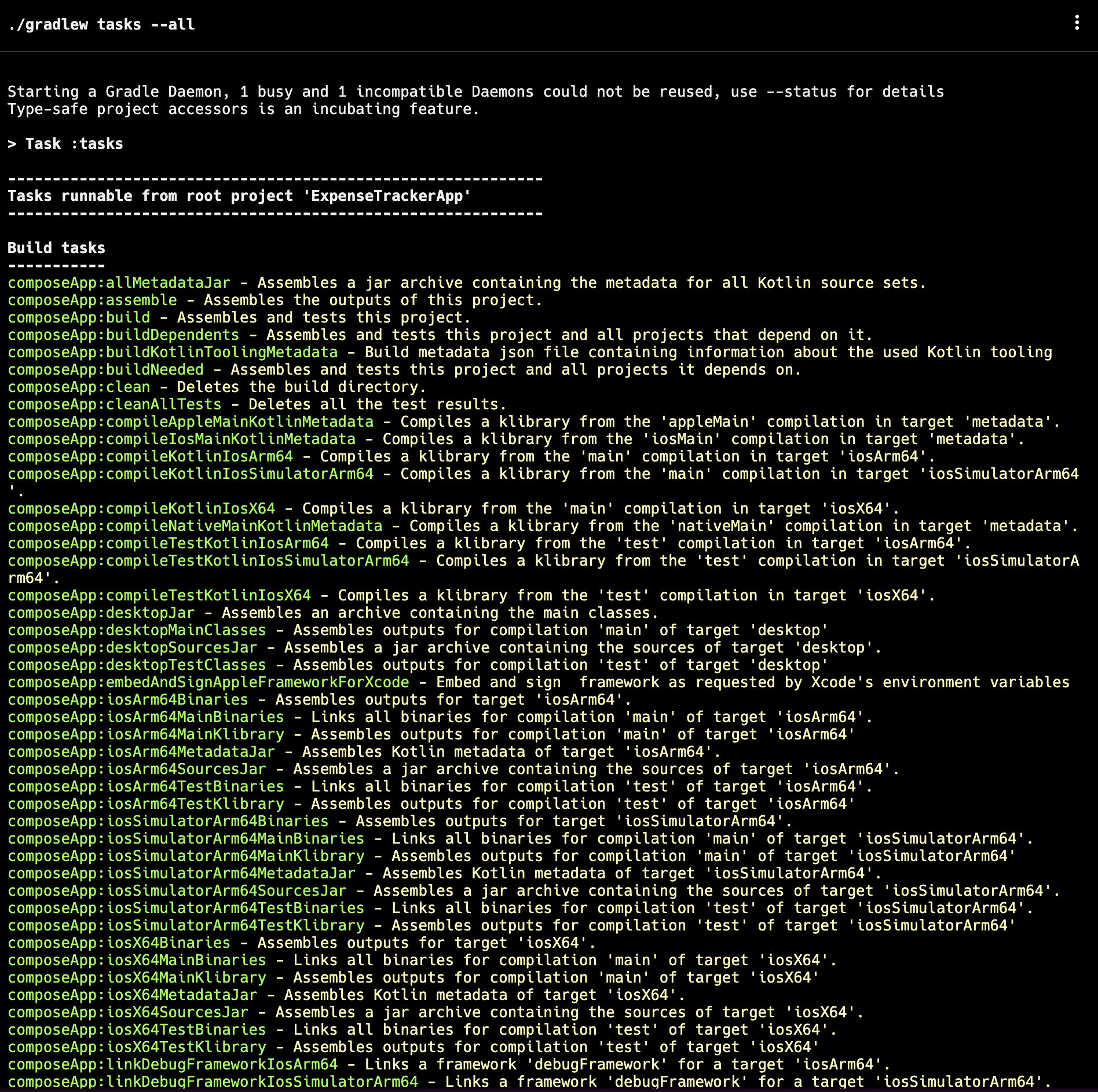Click the 'Type-safe project accessors' warning text
The height and width of the screenshot is (1092, 1098).
(x=174, y=109)
